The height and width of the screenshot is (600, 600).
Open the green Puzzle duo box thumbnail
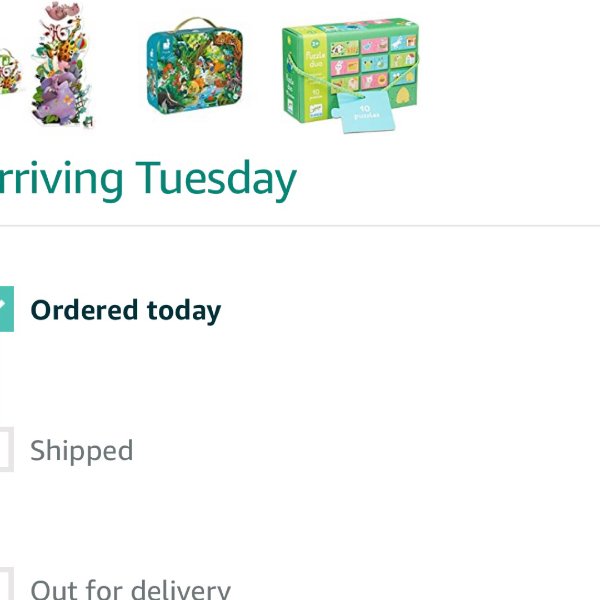pyautogui.click(x=351, y=75)
